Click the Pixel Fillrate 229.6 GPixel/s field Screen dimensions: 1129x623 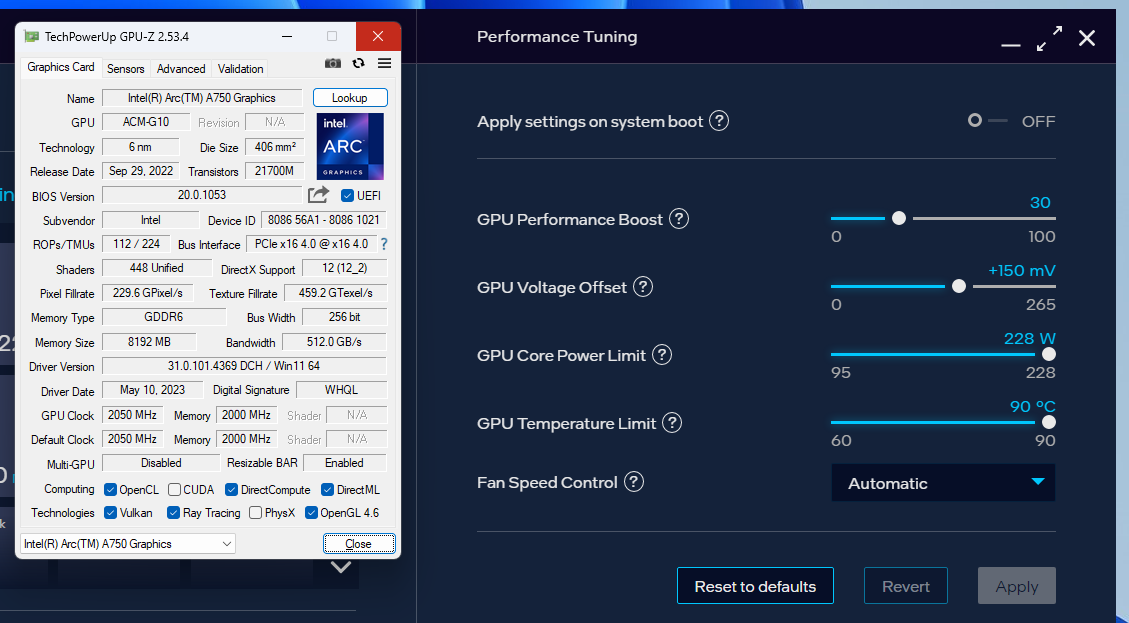pyautogui.click(x=148, y=292)
